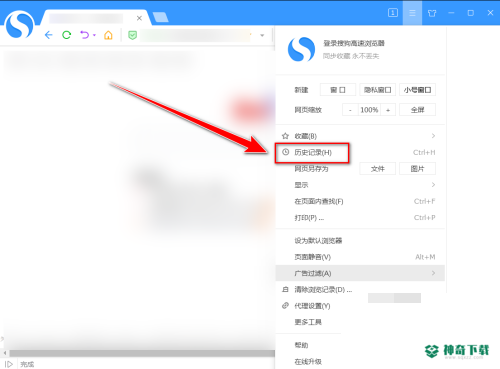Viewport: 500px width, 369px height.
Task: Expand the address bar dropdown arrow
Action: pos(262,35)
